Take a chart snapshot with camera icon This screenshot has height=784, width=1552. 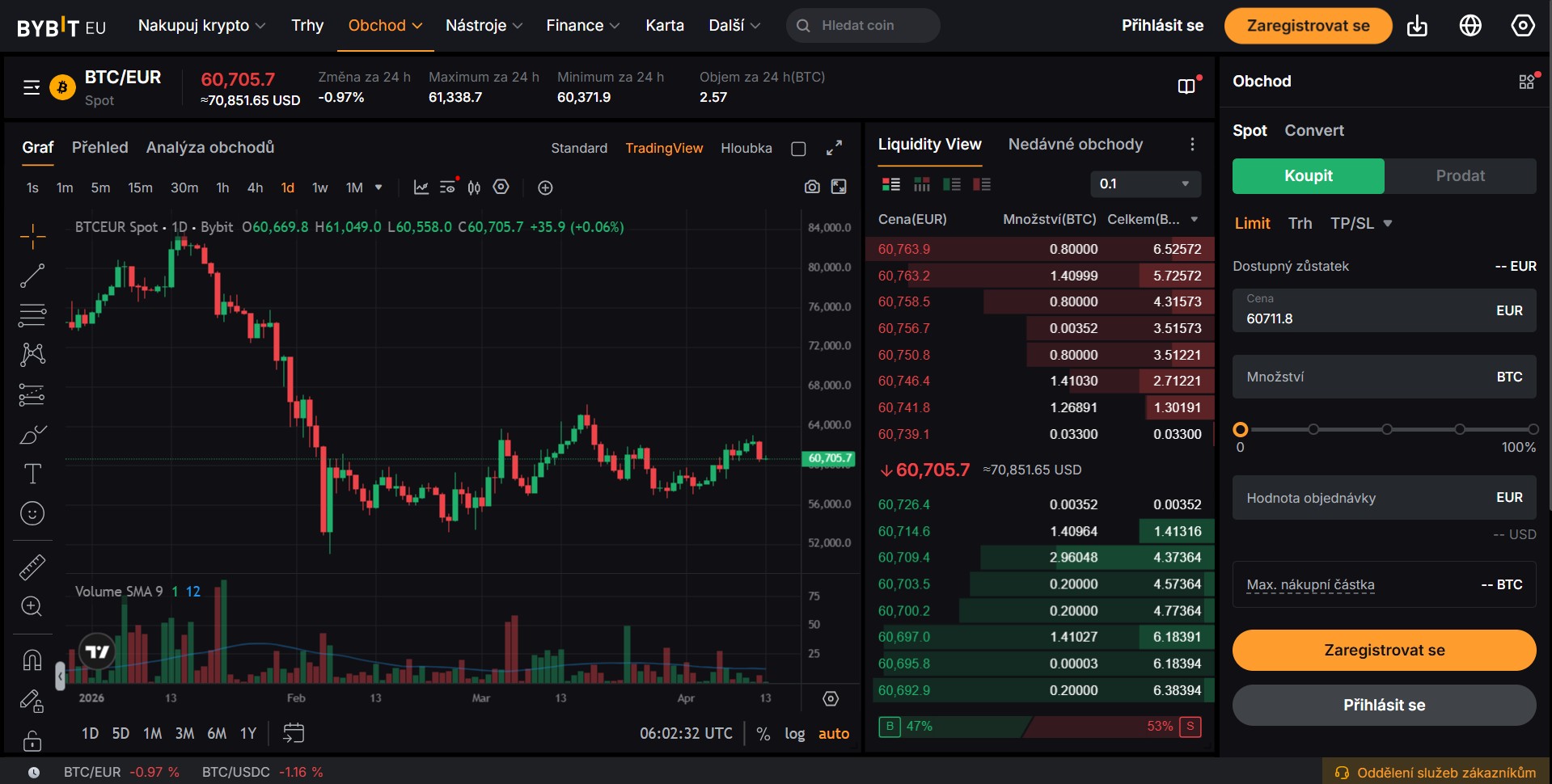pos(812,188)
